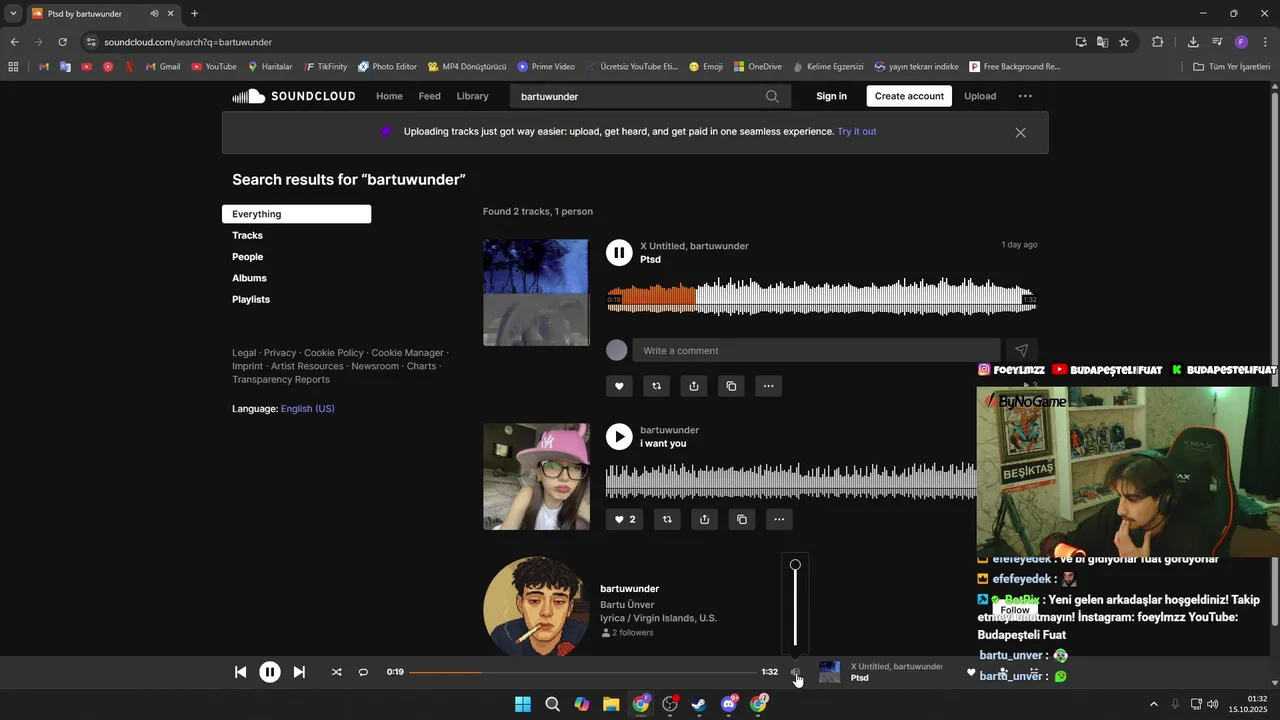The image size is (1280, 720).
Task: Open the Windows Start menu
Action: (x=523, y=704)
